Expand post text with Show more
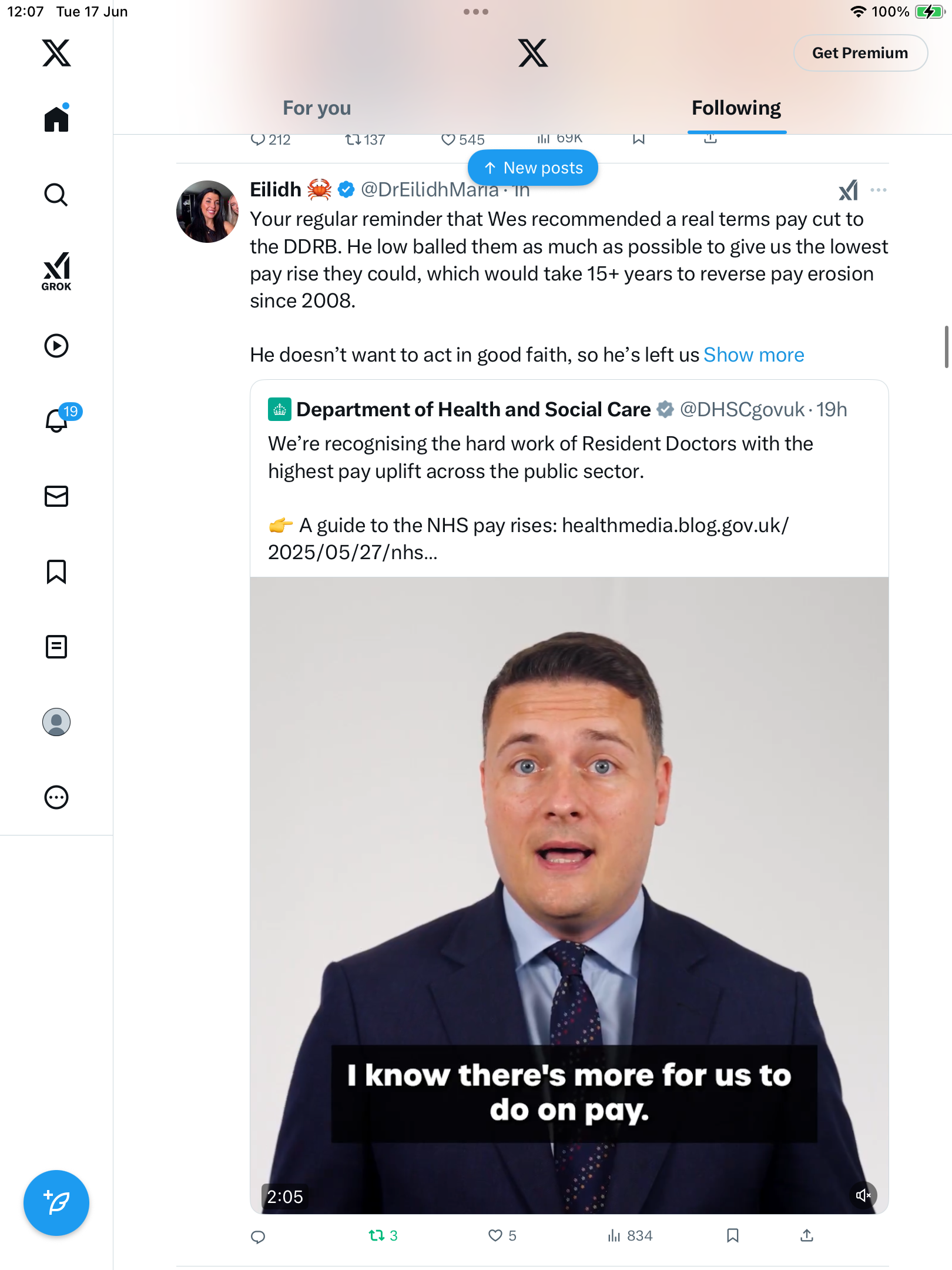Screen dimensions: 952x1270 (754, 355)
